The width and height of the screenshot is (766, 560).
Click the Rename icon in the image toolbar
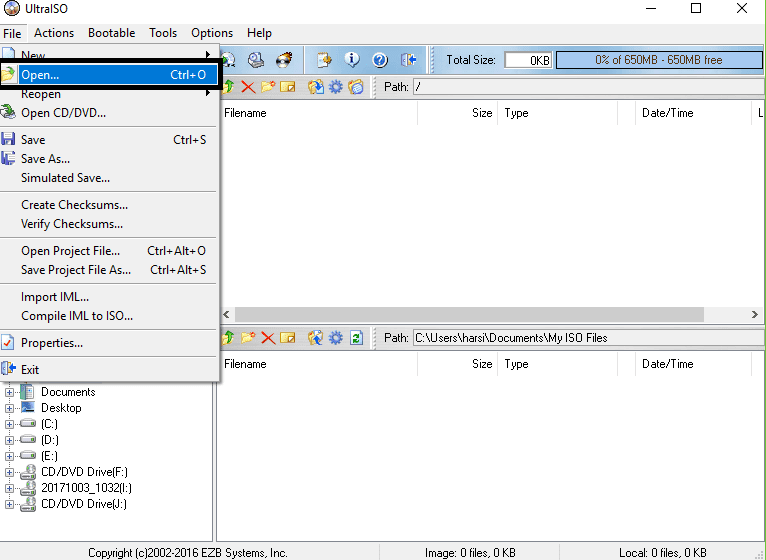tap(288, 87)
